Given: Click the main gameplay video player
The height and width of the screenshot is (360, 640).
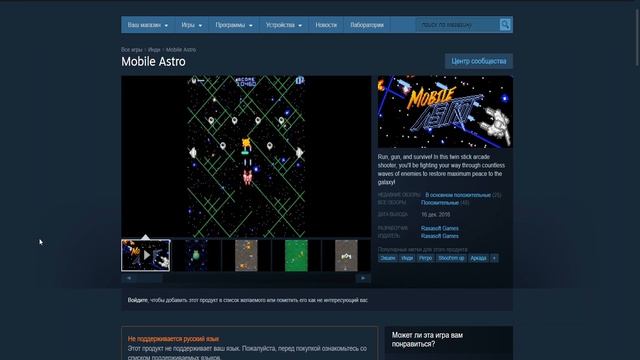Looking at the screenshot, I should pyautogui.click(x=246, y=156).
